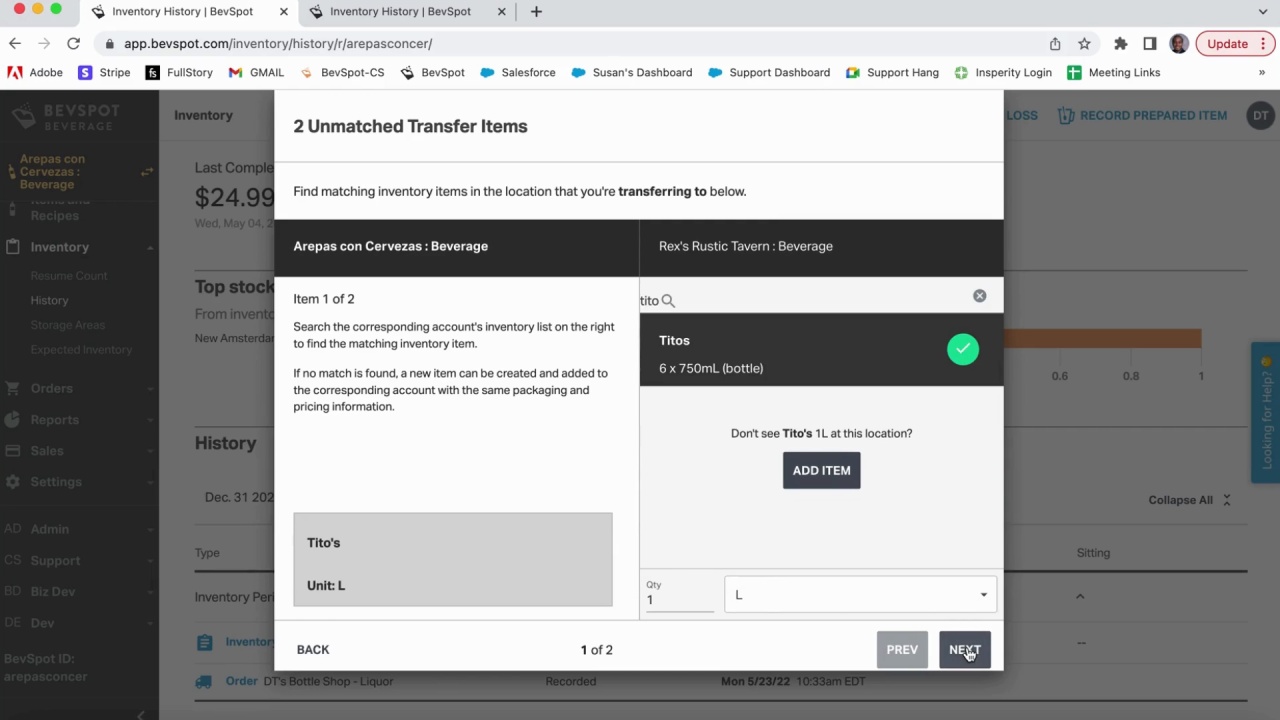Click the DT user avatar
Viewport: 1280px width, 720px height.
click(x=1261, y=115)
